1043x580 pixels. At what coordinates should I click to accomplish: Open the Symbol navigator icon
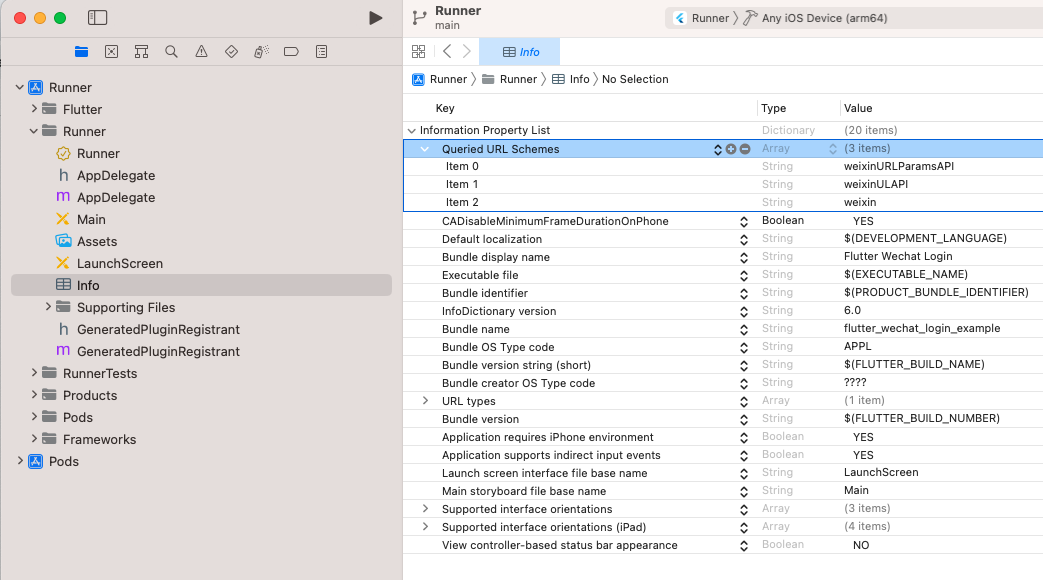pos(142,51)
